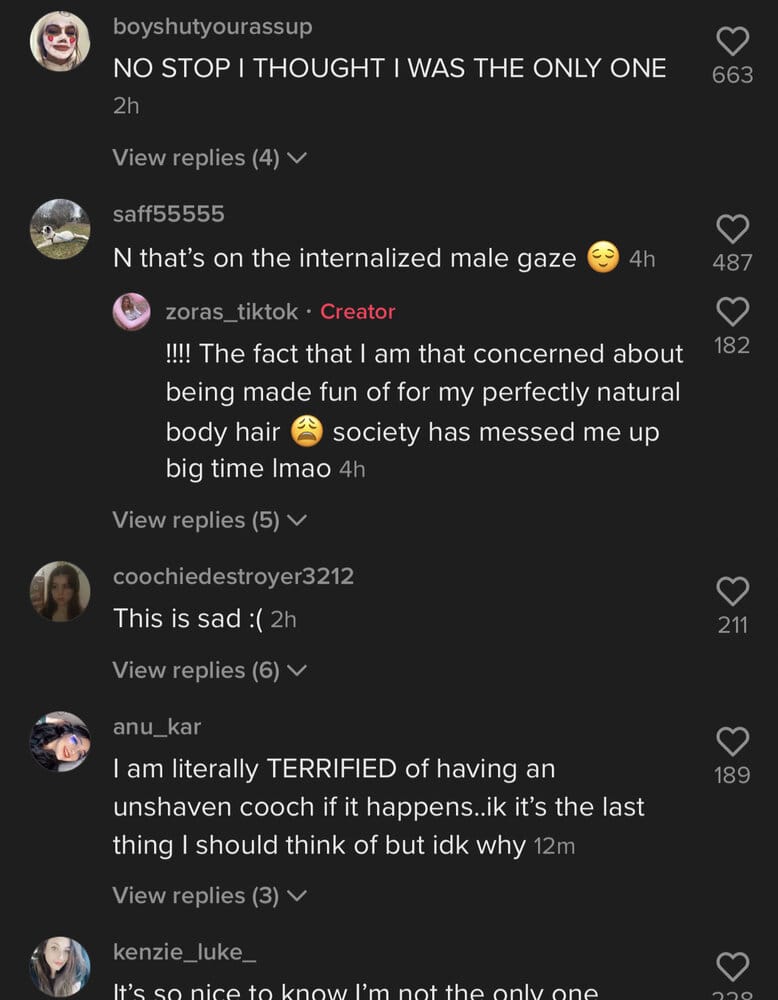Like coochiedestroyer3212's comment
This screenshot has width=778, height=1000.
coord(733,591)
